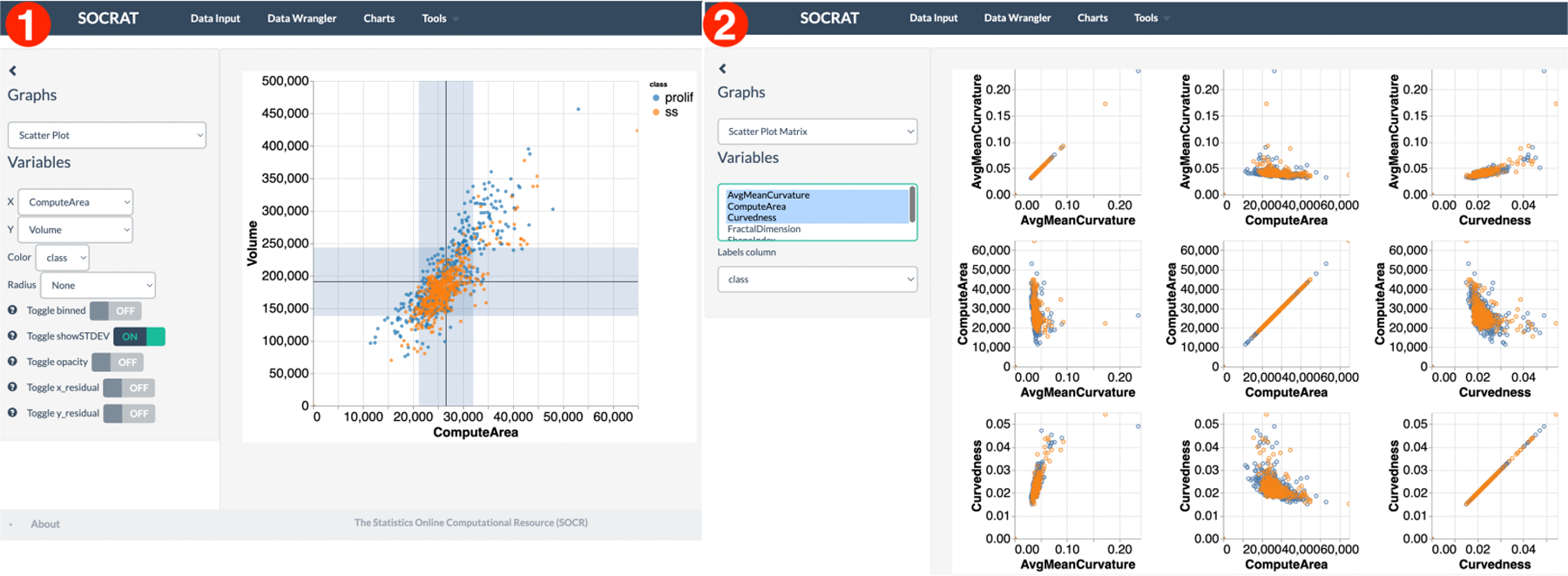
Task: Click help icon beside Toggle binned
Action: click(x=12, y=310)
